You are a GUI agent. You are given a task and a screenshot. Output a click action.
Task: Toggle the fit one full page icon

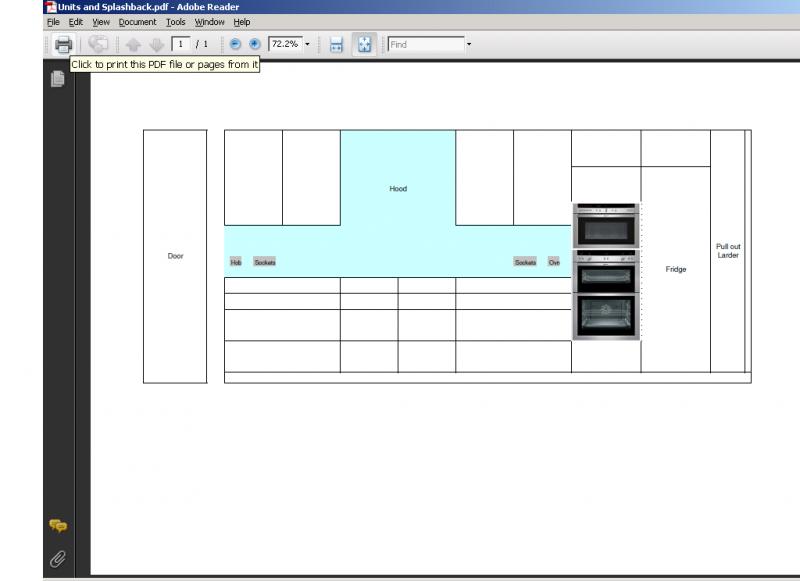click(364, 44)
